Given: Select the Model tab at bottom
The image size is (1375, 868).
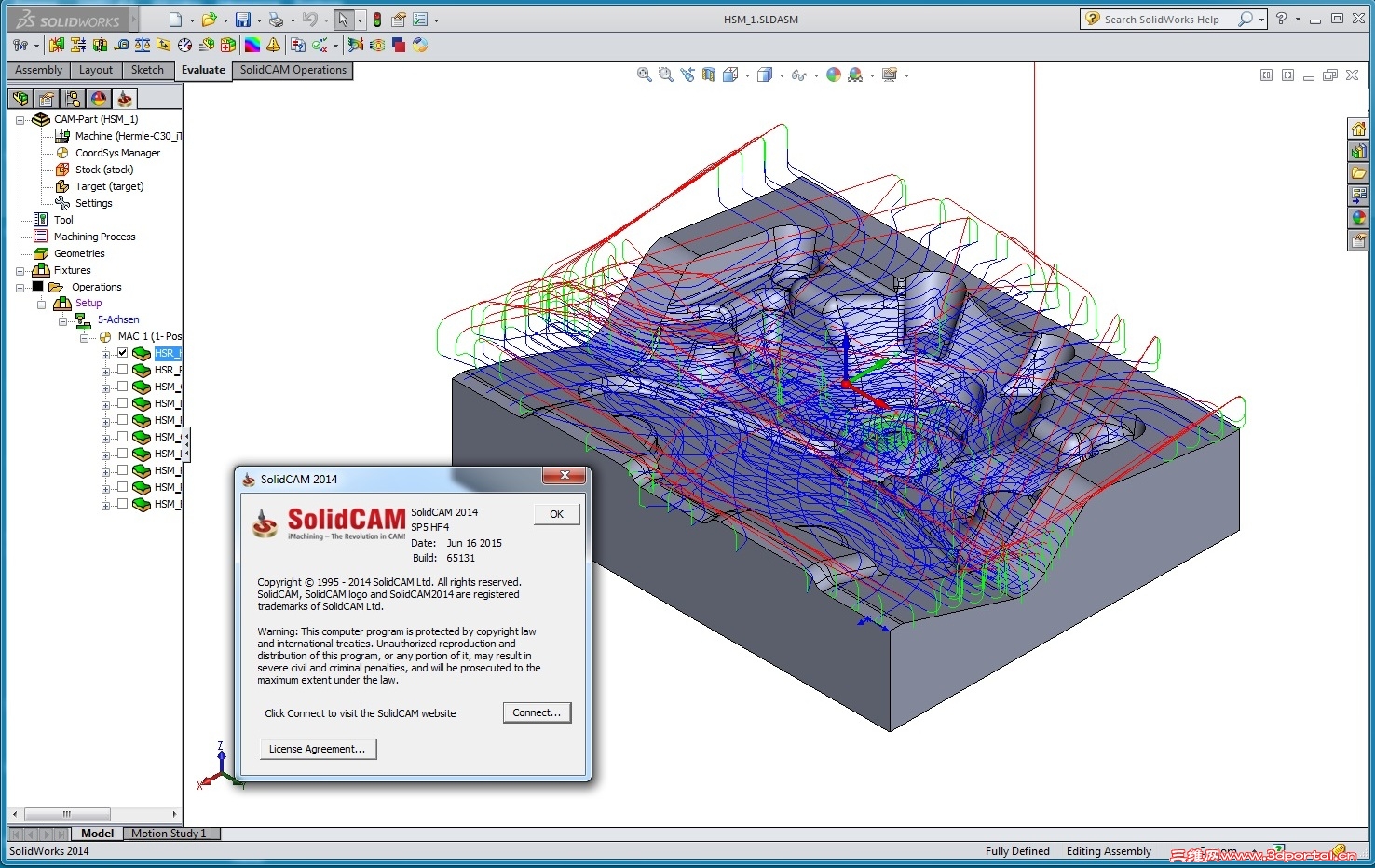Looking at the screenshot, I should click(x=97, y=834).
